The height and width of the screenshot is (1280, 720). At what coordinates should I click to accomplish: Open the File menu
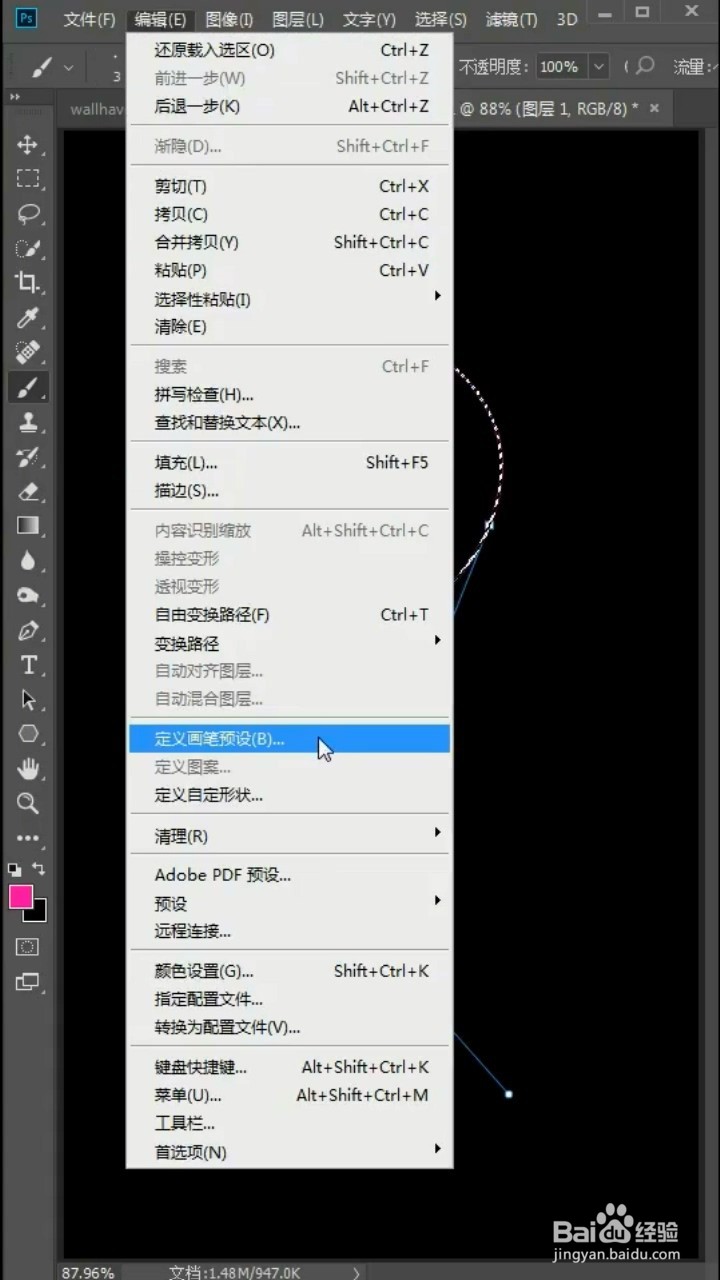point(90,19)
